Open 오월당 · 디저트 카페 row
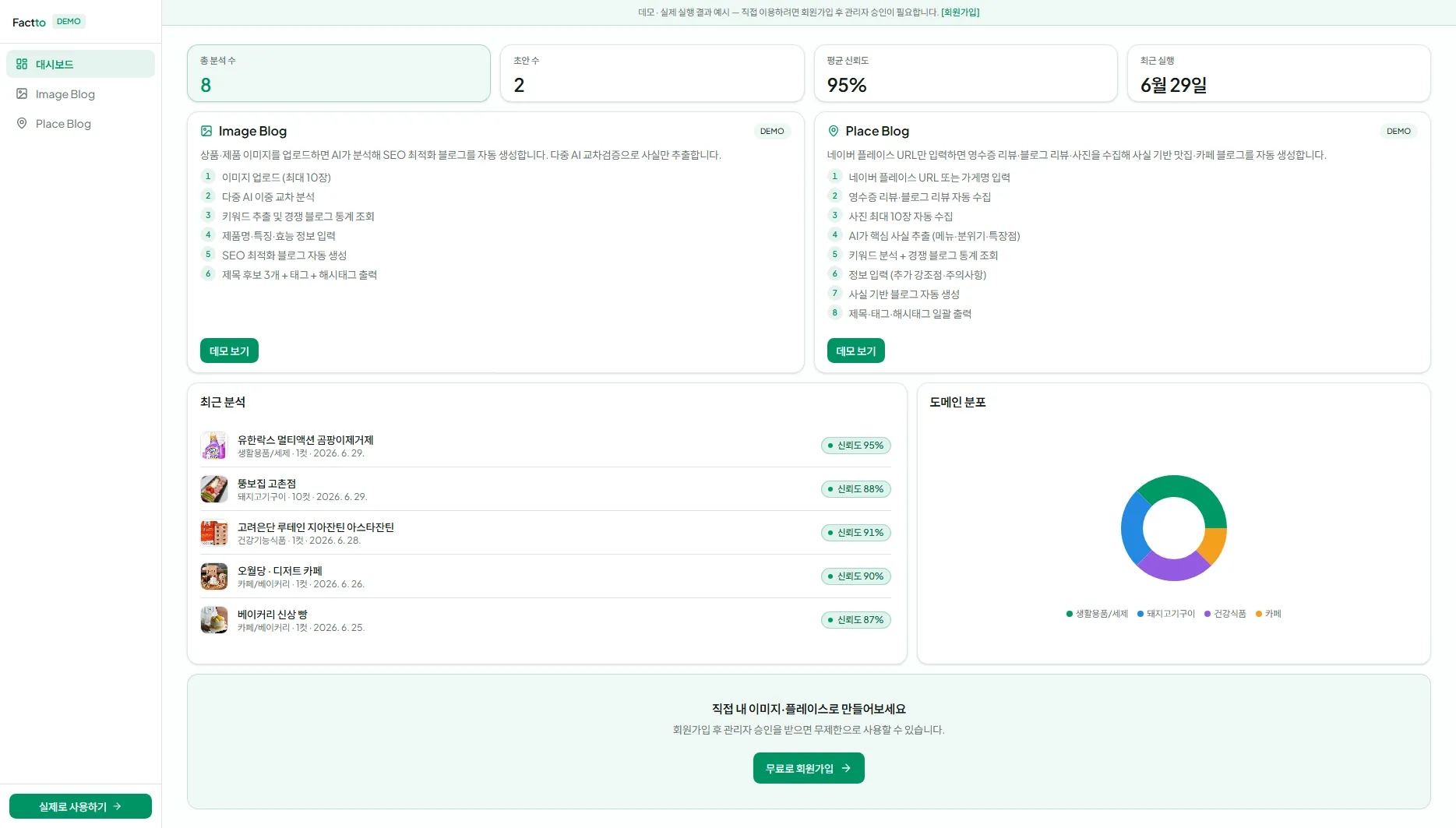The image size is (1456, 828). (545, 576)
